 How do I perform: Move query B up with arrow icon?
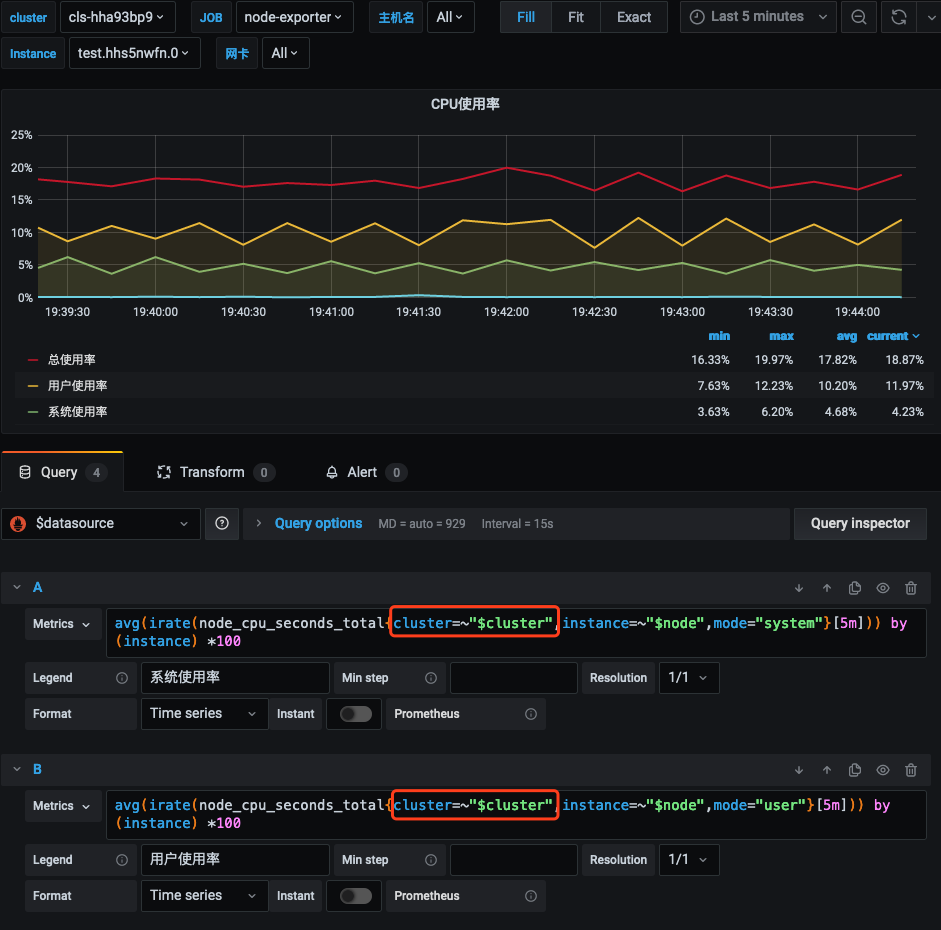tap(827, 770)
